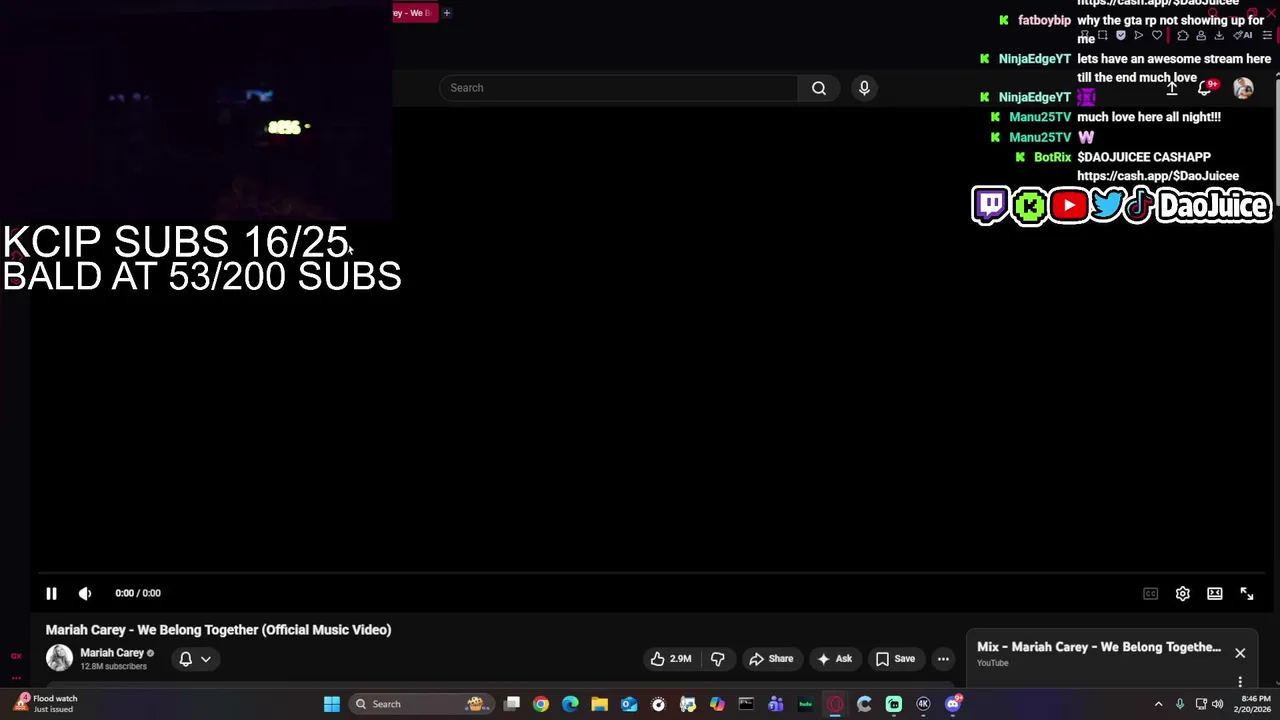Like the Mariah Carey video
The height and width of the screenshot is (720, 1280).
671,658
